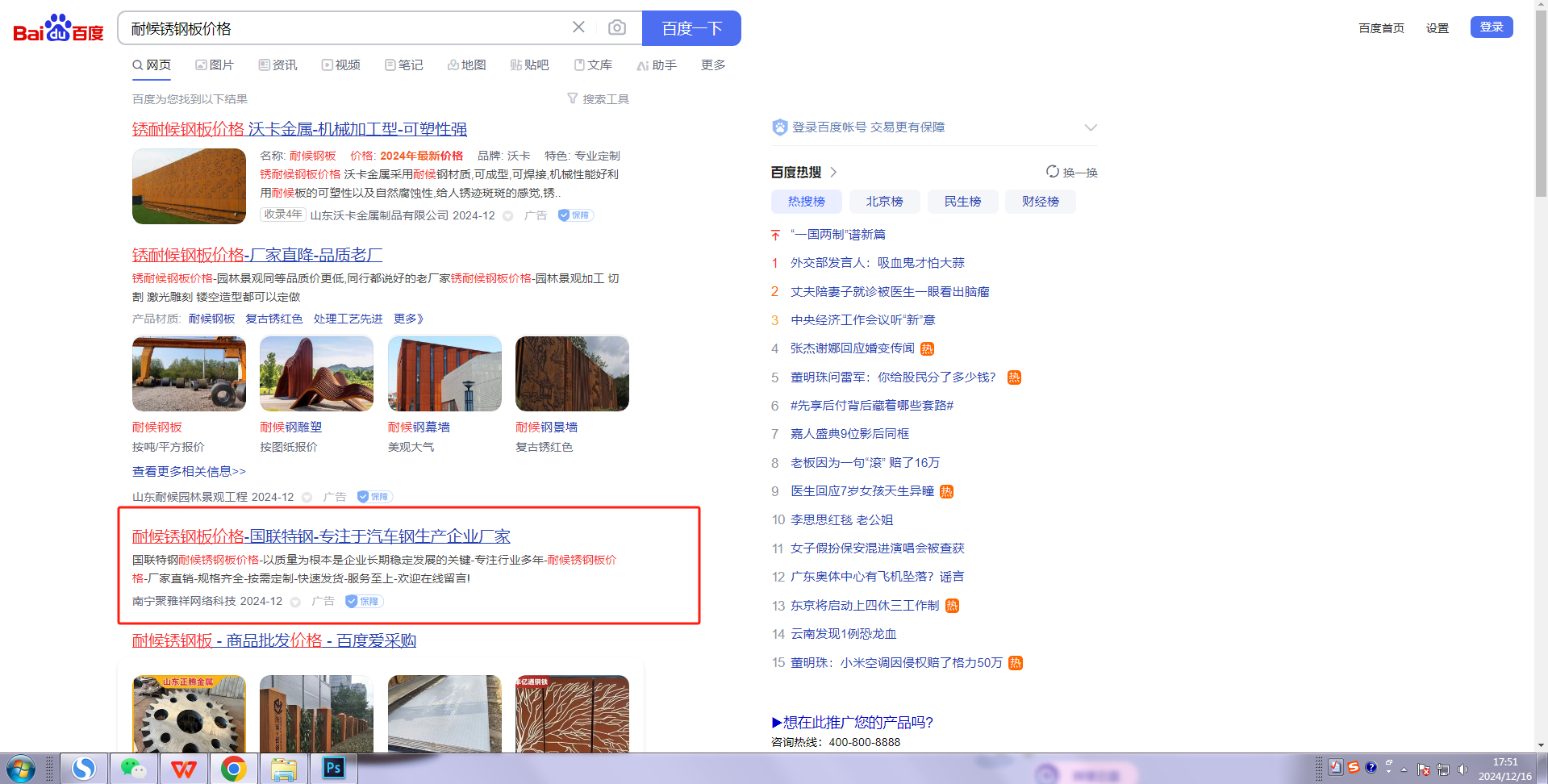Open File Explorer from the taskbar
Viewport: 1548px width, 784px height.
[x=284, y=769]
